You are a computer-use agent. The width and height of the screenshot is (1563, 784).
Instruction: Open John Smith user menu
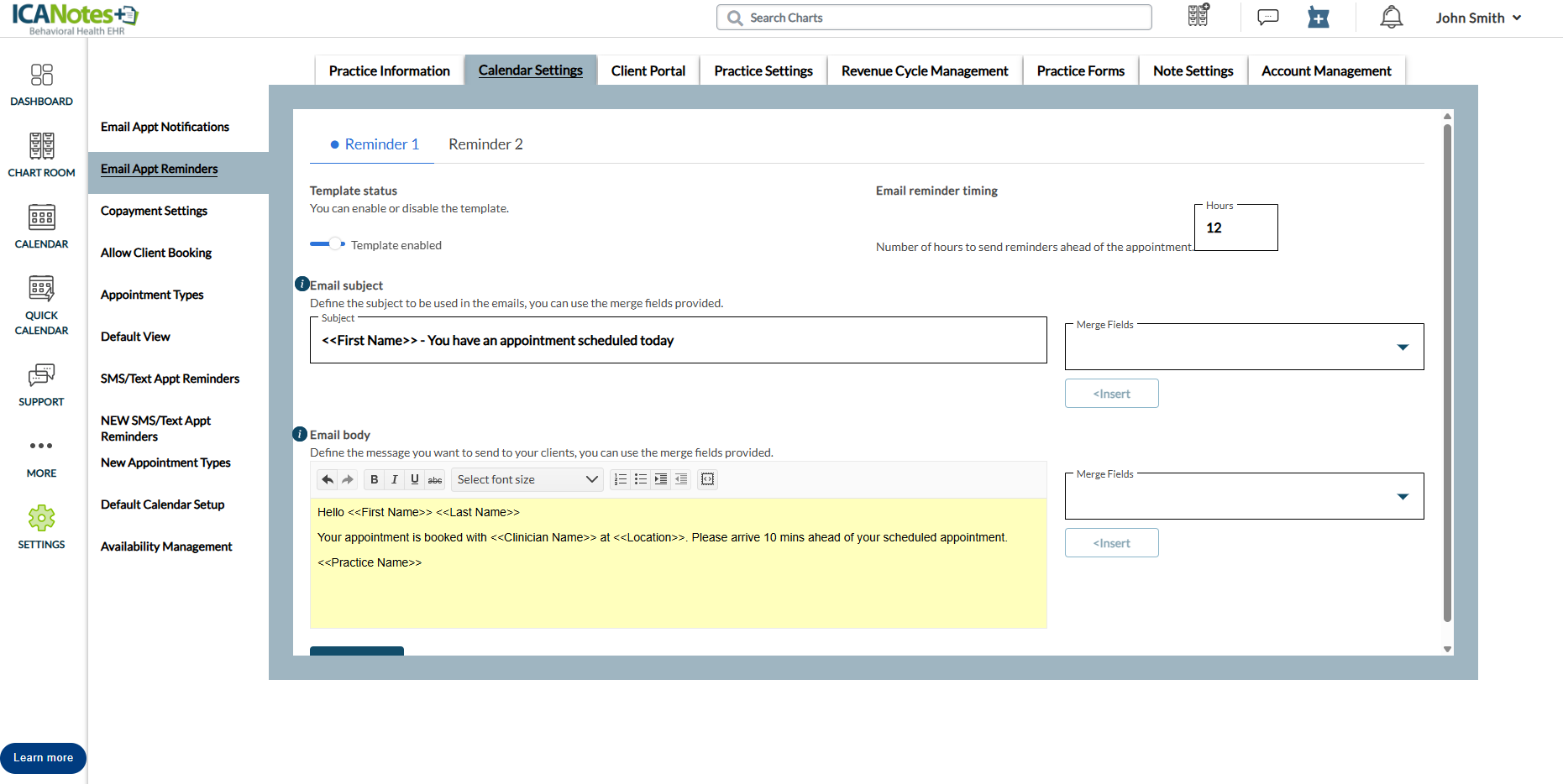point(1477,18)
